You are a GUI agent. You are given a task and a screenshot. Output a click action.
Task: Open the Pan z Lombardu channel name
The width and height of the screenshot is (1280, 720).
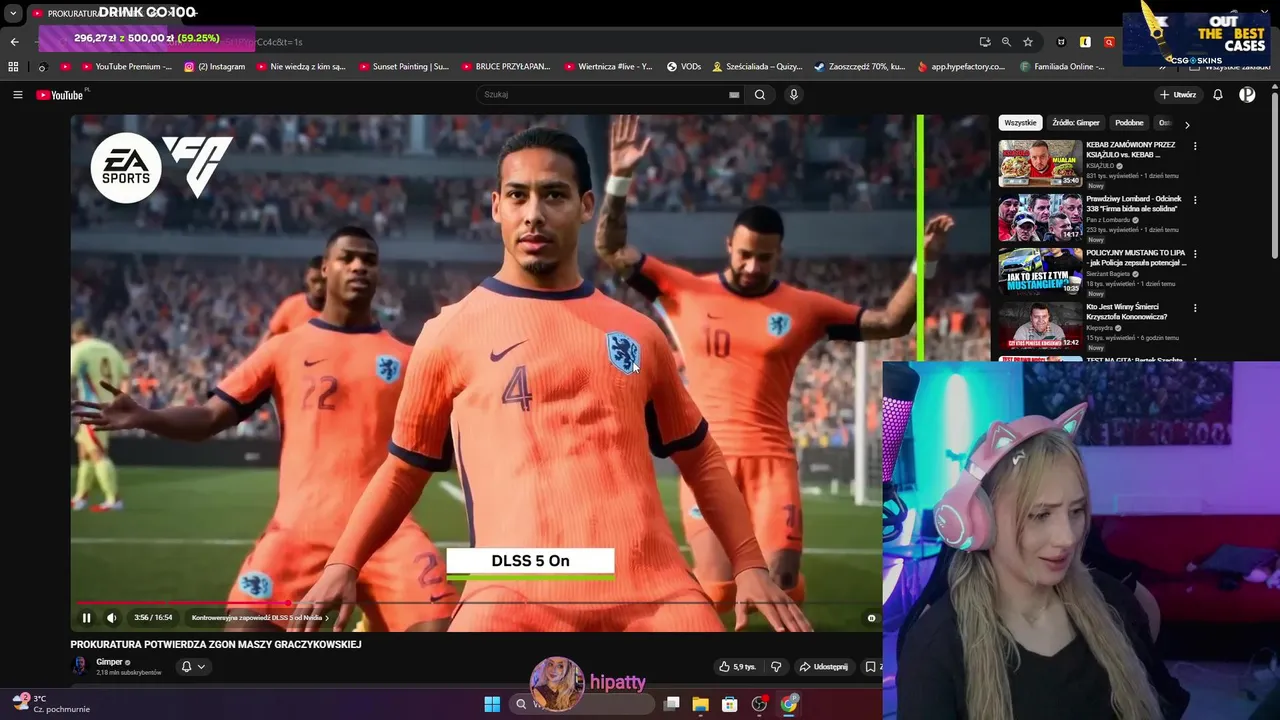(x=1107, y=220)
